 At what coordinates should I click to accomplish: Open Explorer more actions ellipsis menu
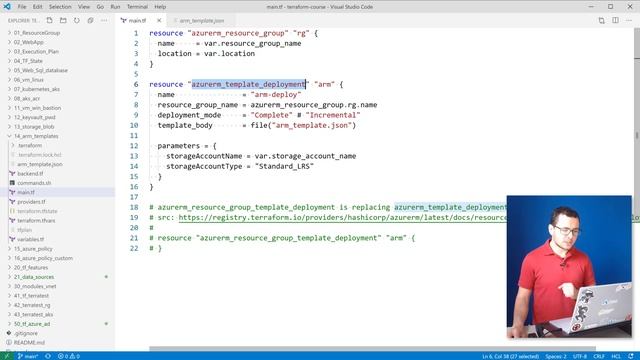pos(104,20)
